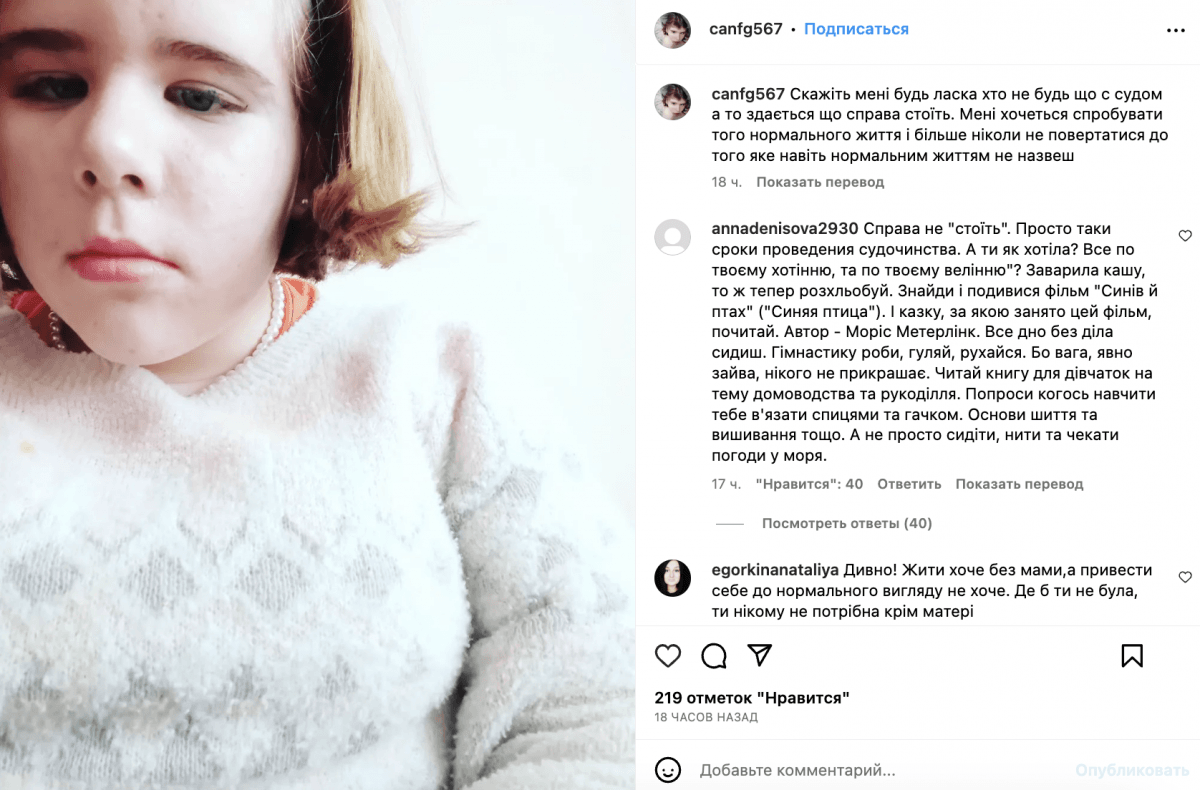Like annadenisova2930's comment heart
The image size is (1200, 790).
click(1185, 236)
